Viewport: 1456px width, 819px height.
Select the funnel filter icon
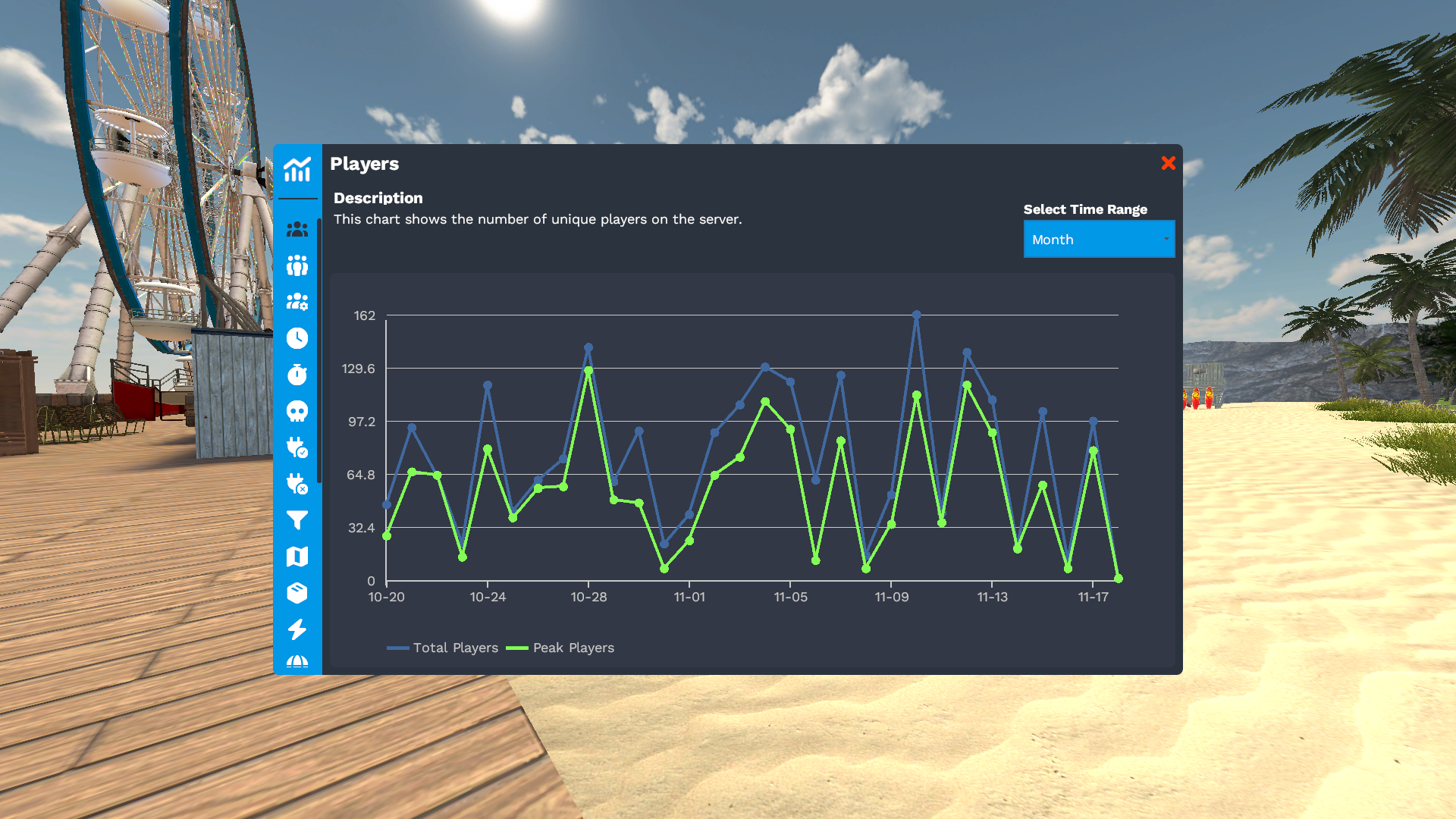click(297, 520)
